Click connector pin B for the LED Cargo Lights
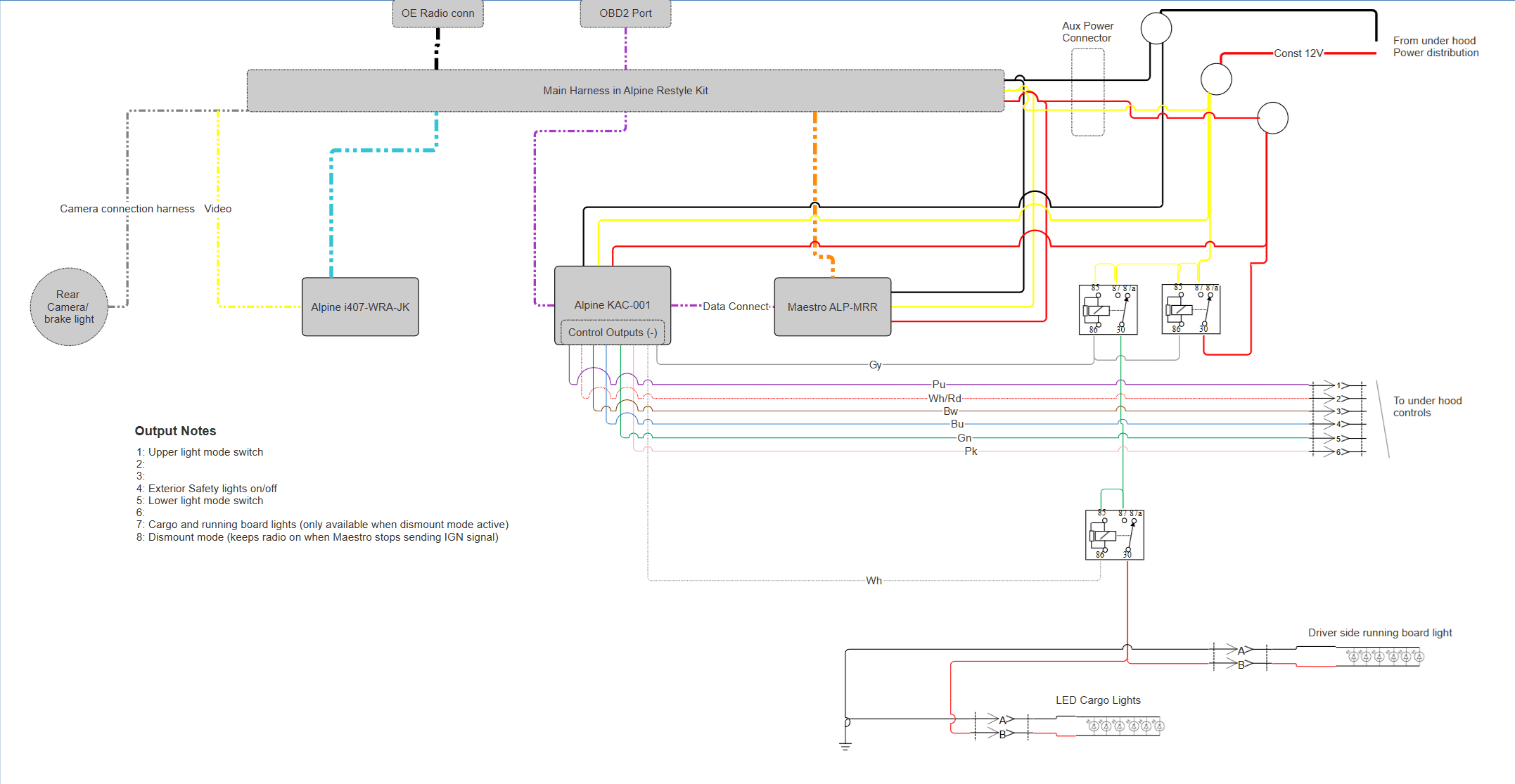 tap(1002, 734)
